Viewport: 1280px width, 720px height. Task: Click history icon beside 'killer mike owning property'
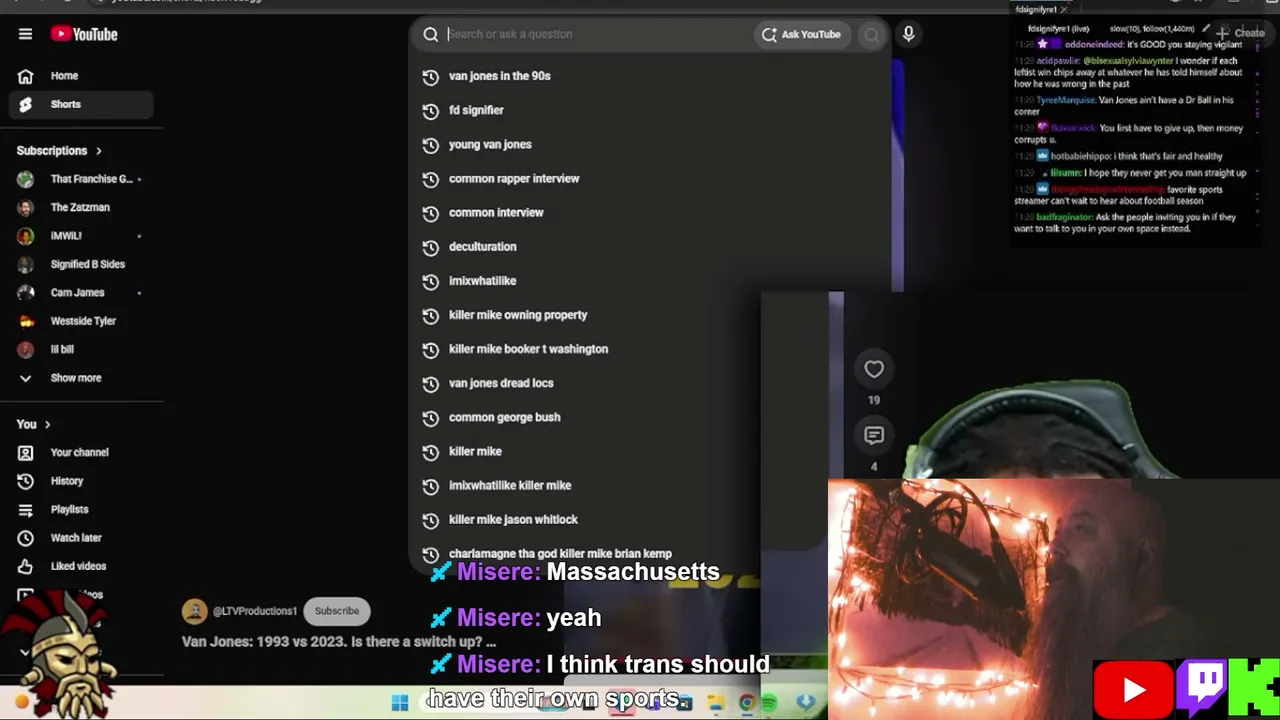[x=431, y=315]
